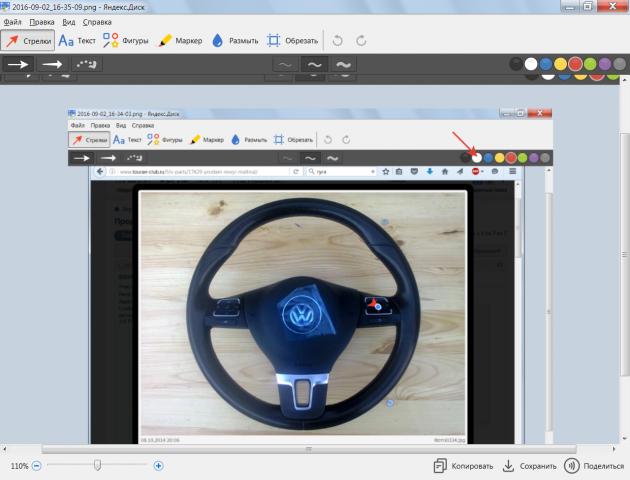The image size is (630, 480).
Task: Pick the red color swatch
Action: pos(575,64)
